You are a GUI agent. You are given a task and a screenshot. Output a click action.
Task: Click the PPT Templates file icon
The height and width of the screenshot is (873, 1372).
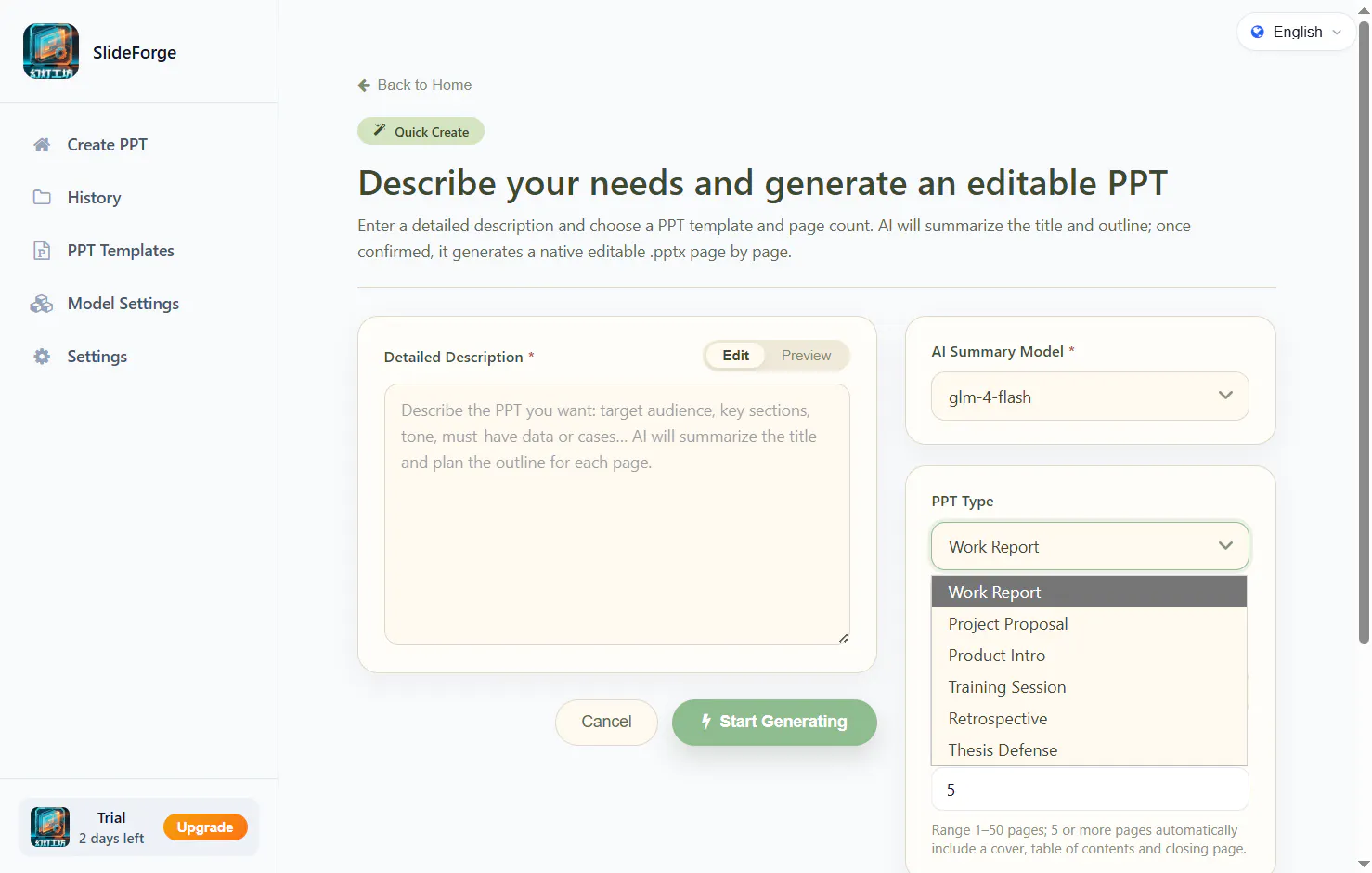pyautogui.click(x=42, y=251)
